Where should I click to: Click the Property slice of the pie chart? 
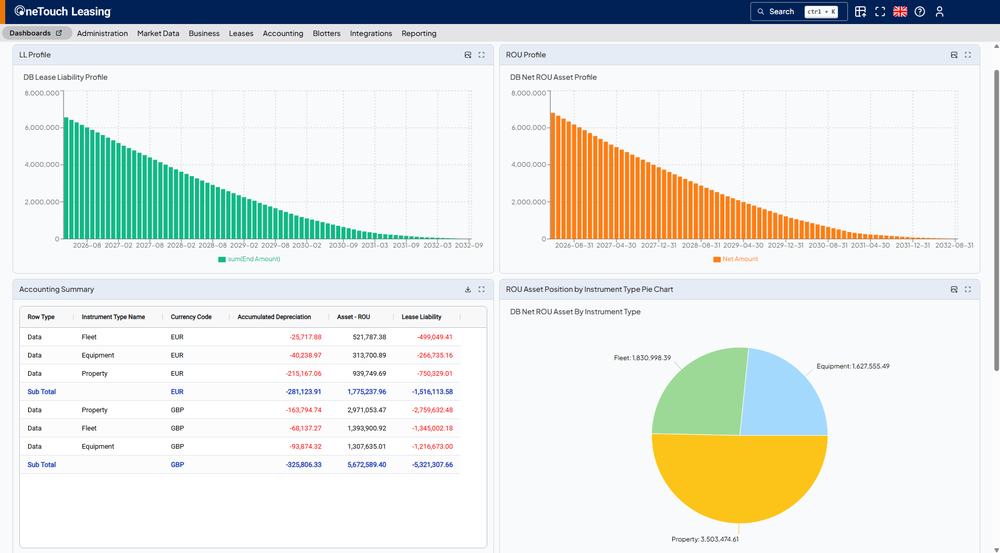pos(740,480)
